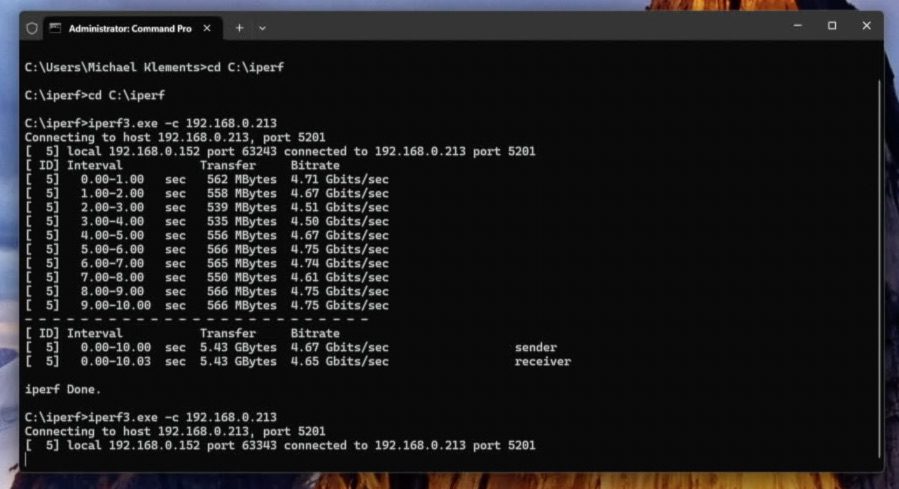Click the 0.00-10.00 sec sender summary row
Image resolution: width=899 pixels, height=489 pixels.
point(291,347)
